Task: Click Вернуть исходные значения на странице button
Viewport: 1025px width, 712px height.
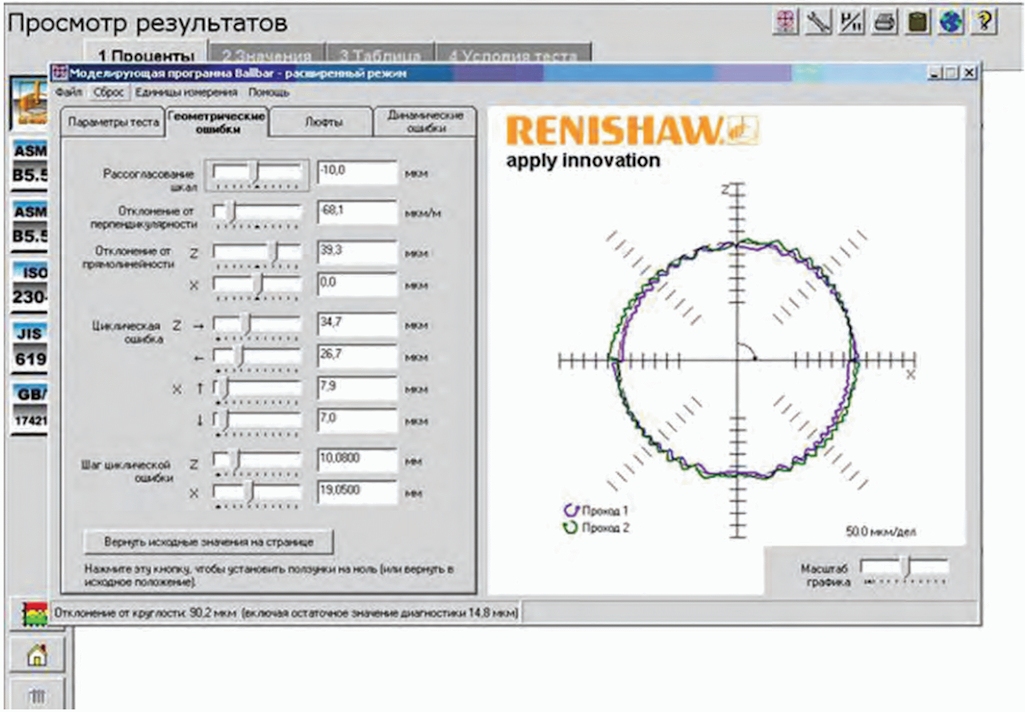Action: [x=209, y=542]
